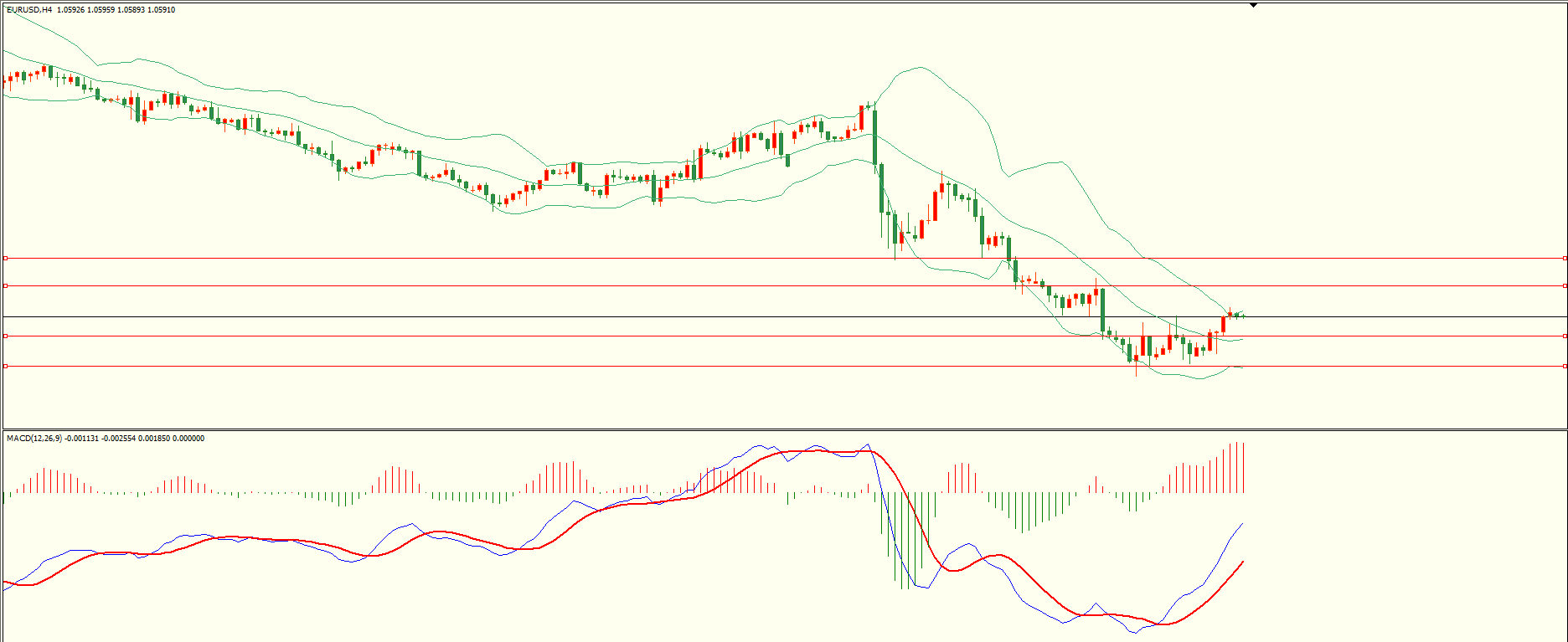Select left handle of topmost red horizontal line
This screenshot has width=1568, height=642.
pos(5,259)
